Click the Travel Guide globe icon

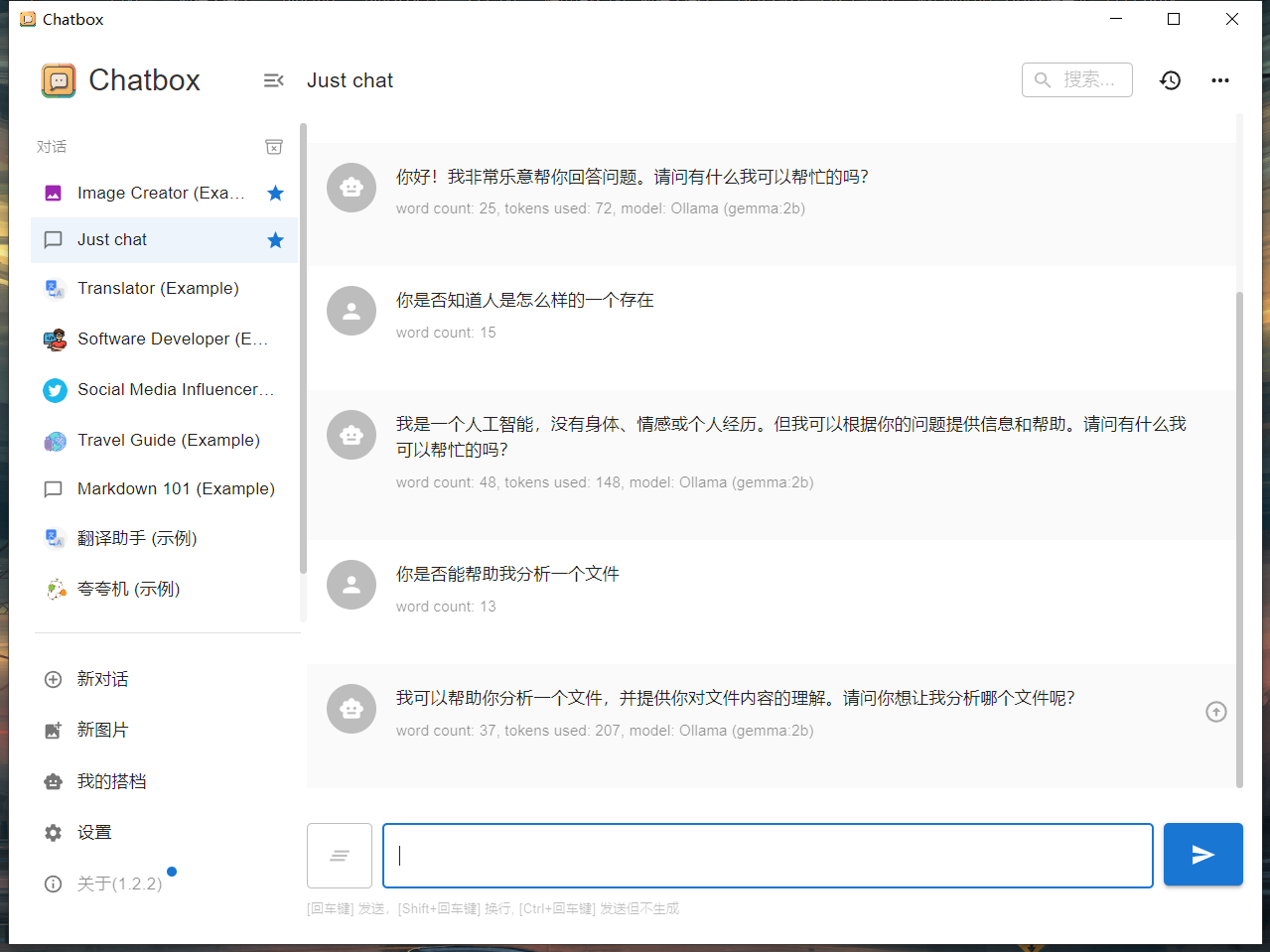coord(55,441)
